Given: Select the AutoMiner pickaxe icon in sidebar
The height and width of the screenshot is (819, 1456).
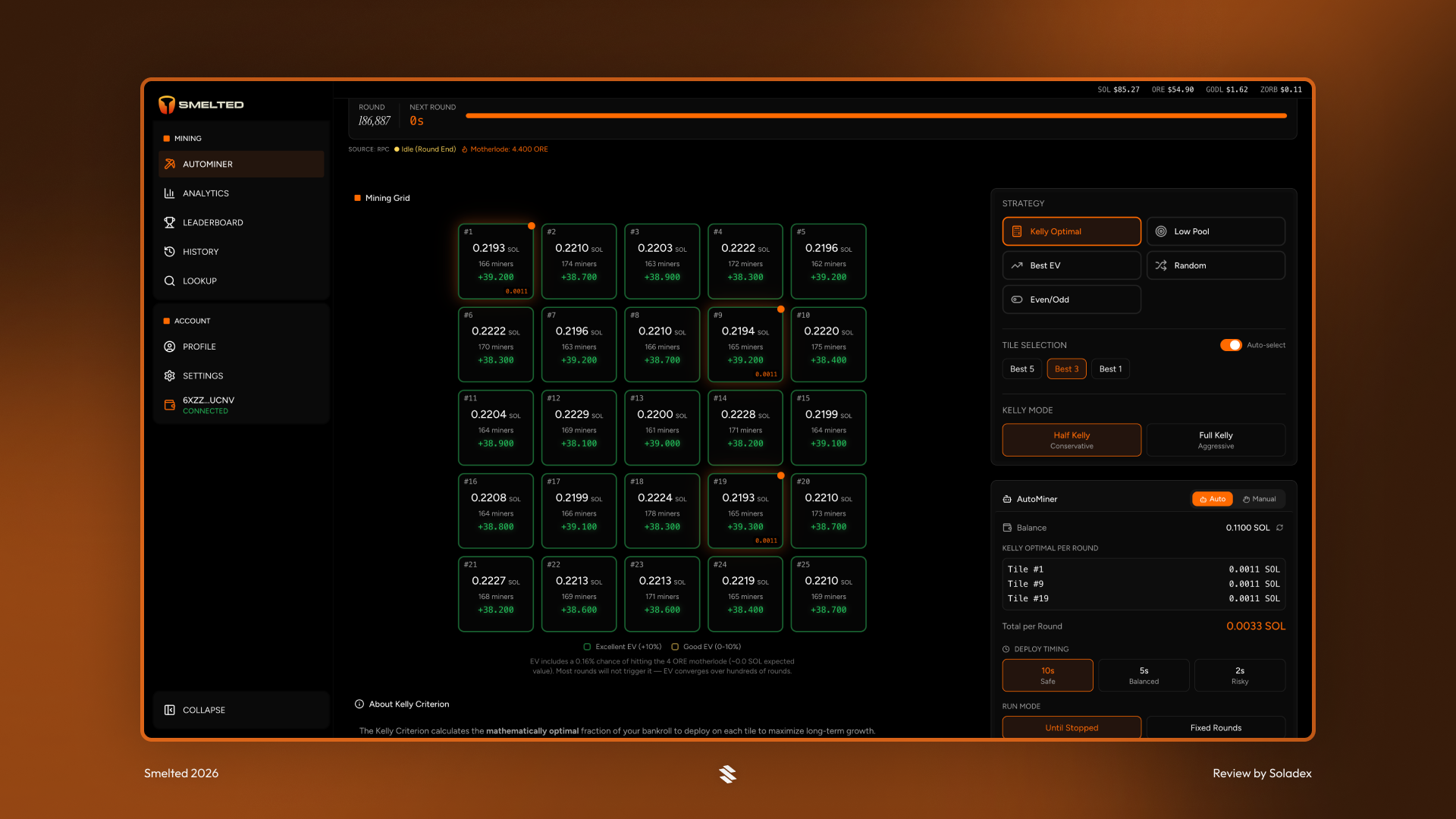Looking at the screenshot, I should [170, 164].
